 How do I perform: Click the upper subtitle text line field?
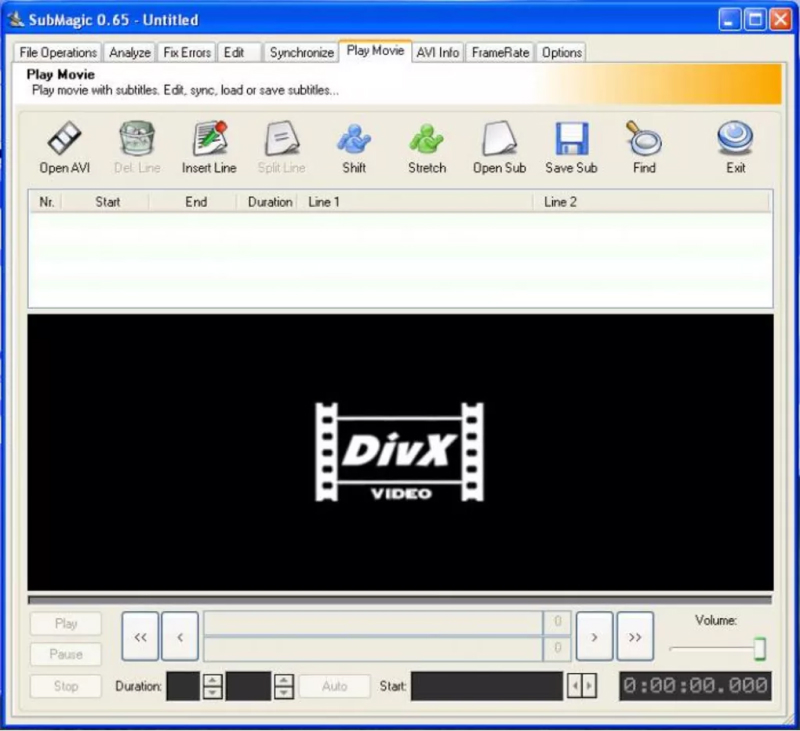(373, 622)
